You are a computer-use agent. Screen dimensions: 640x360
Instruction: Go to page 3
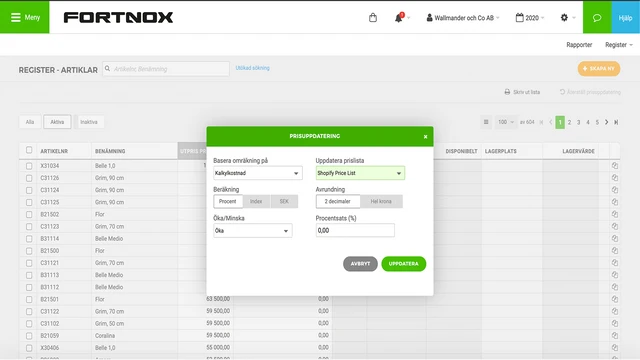(x=578, y=122)
